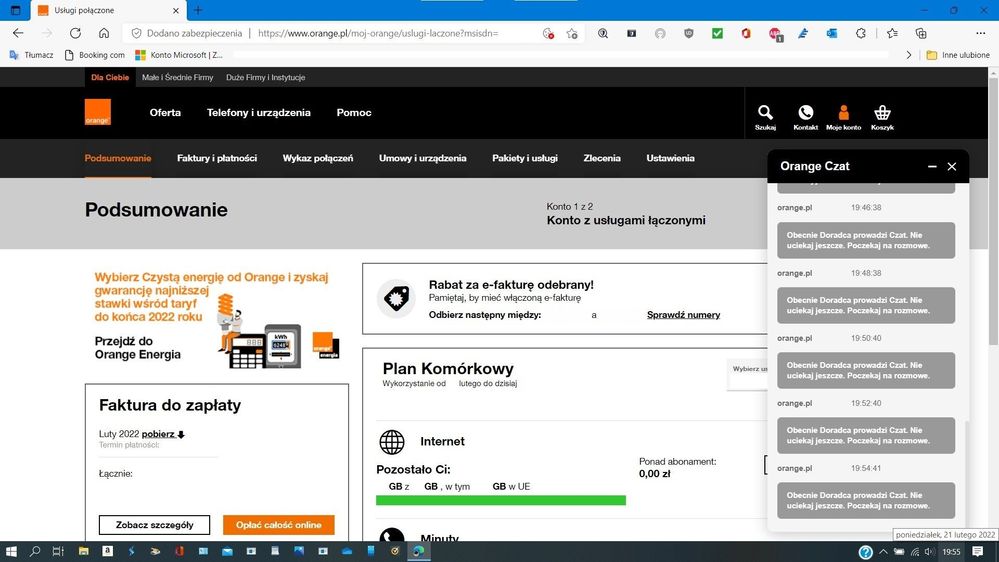Add this page to favorites star
The image size is (999, 562).
[x=572, y=33]
